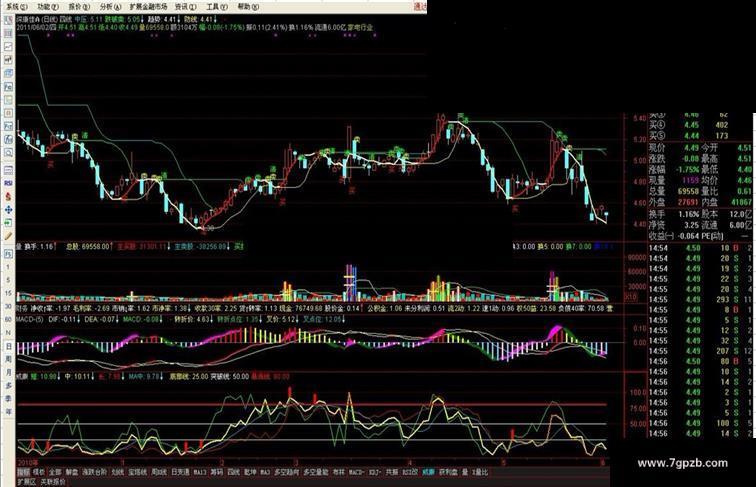Click the topmost icon in left toolbar
The height and width of the screenshot is (487, 756).
point(8,20)
